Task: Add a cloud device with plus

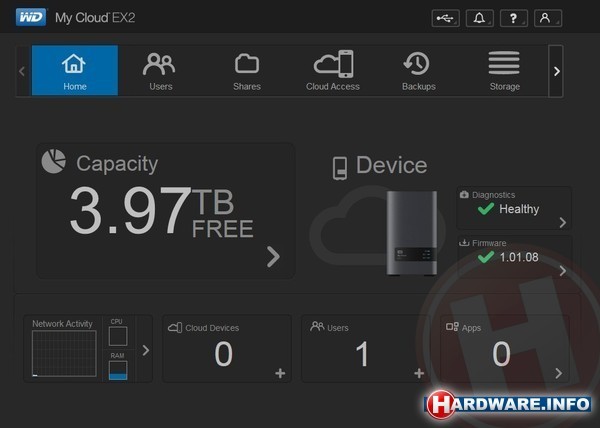Action: click(x=280, y=373)
